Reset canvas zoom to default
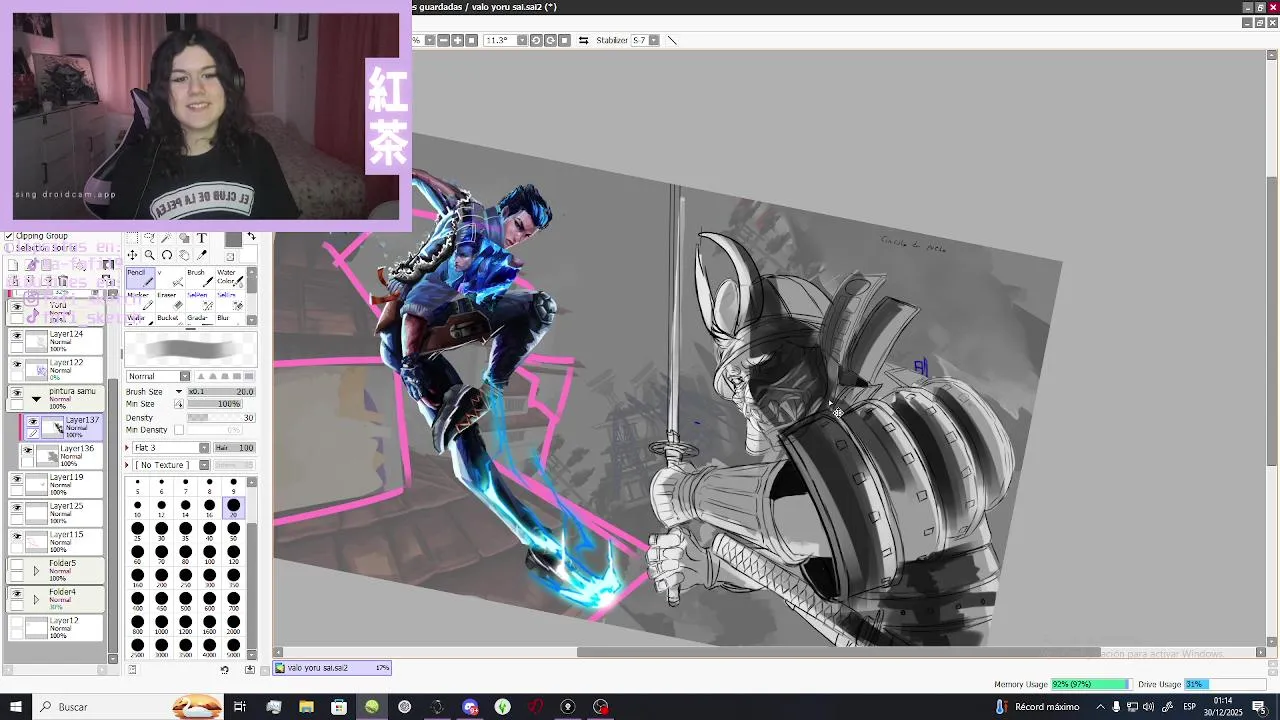The width and height of the screenshot is (1280, 720). point(471,40)
